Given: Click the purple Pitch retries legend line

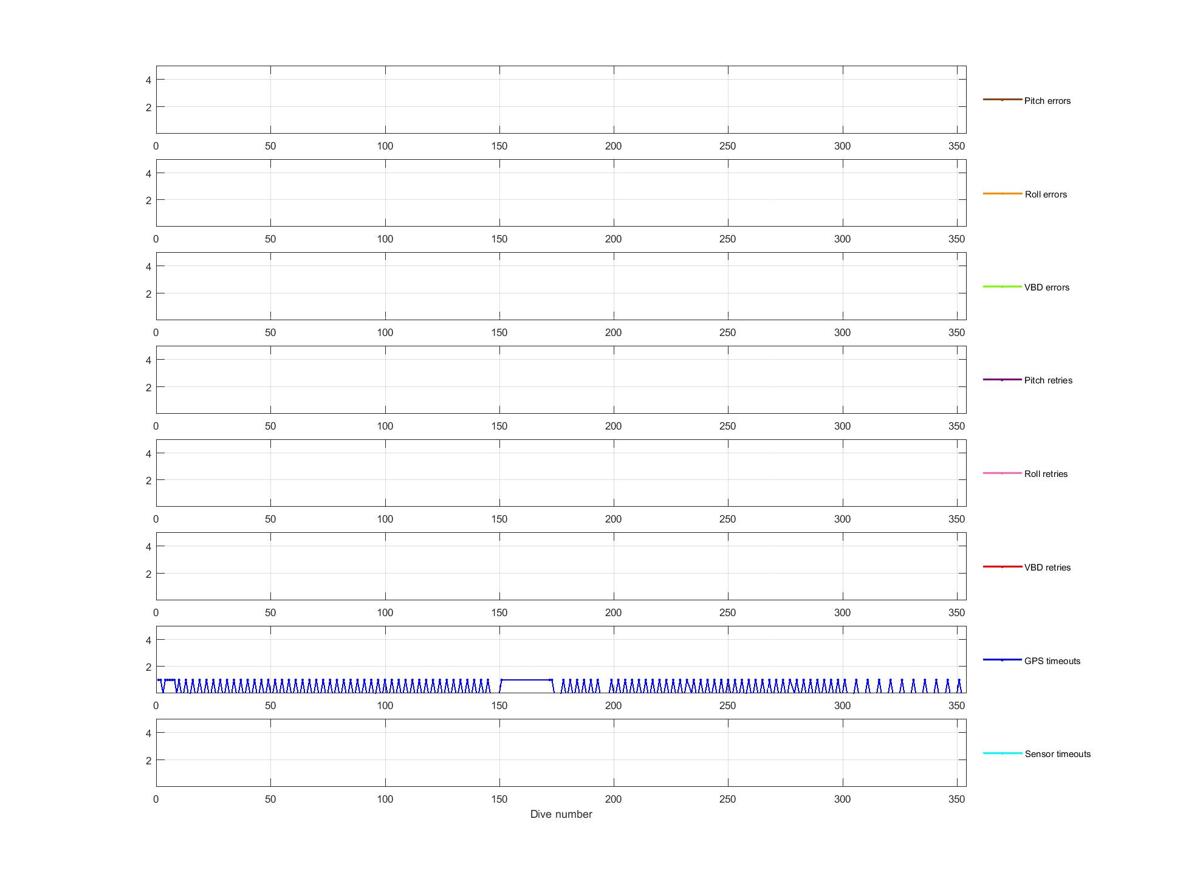Looking at the screenshot, I should click(1002, 380).
